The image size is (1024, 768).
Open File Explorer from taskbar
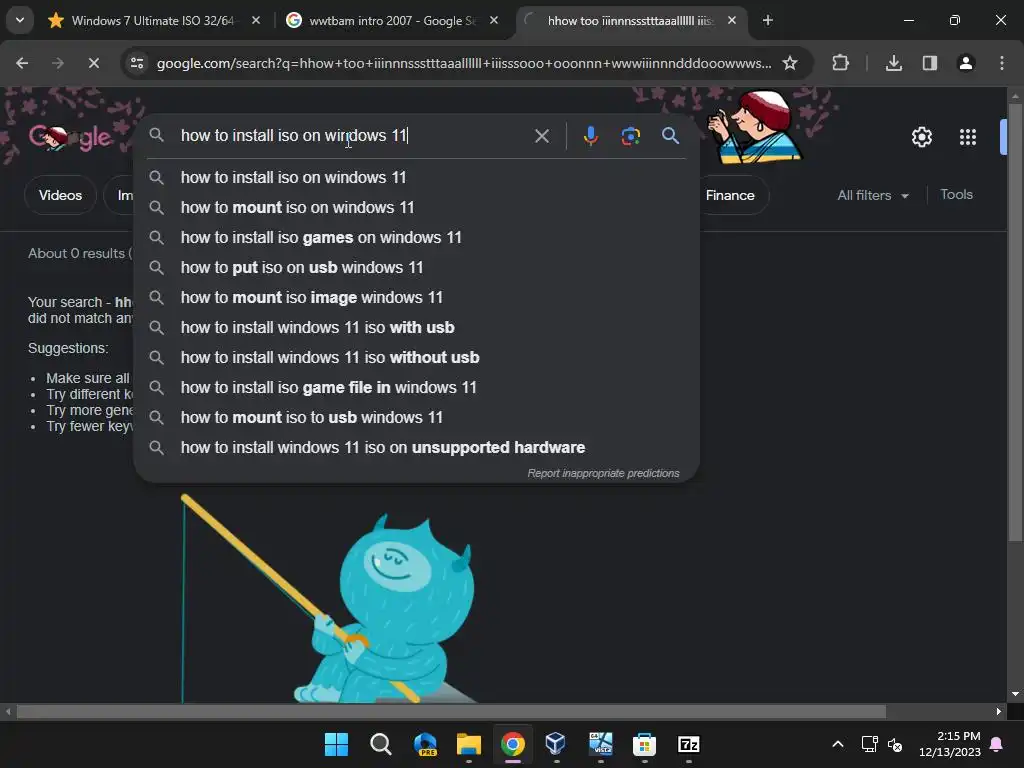click(x=469, y=744)
